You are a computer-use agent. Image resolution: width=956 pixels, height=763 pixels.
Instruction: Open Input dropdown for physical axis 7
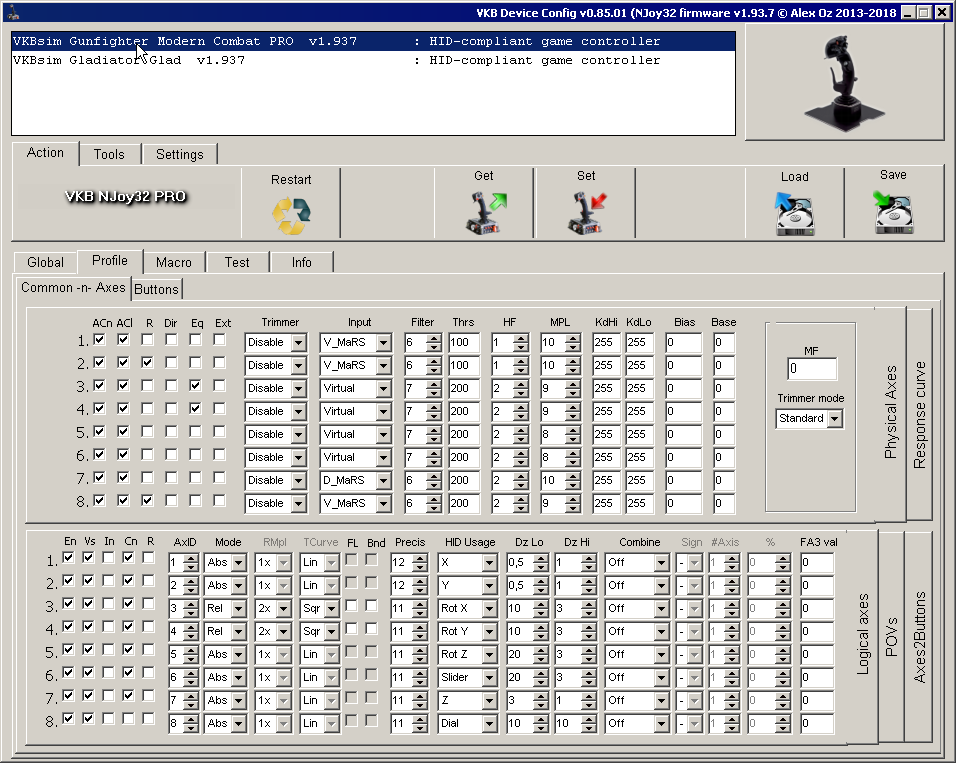point(383,480)
